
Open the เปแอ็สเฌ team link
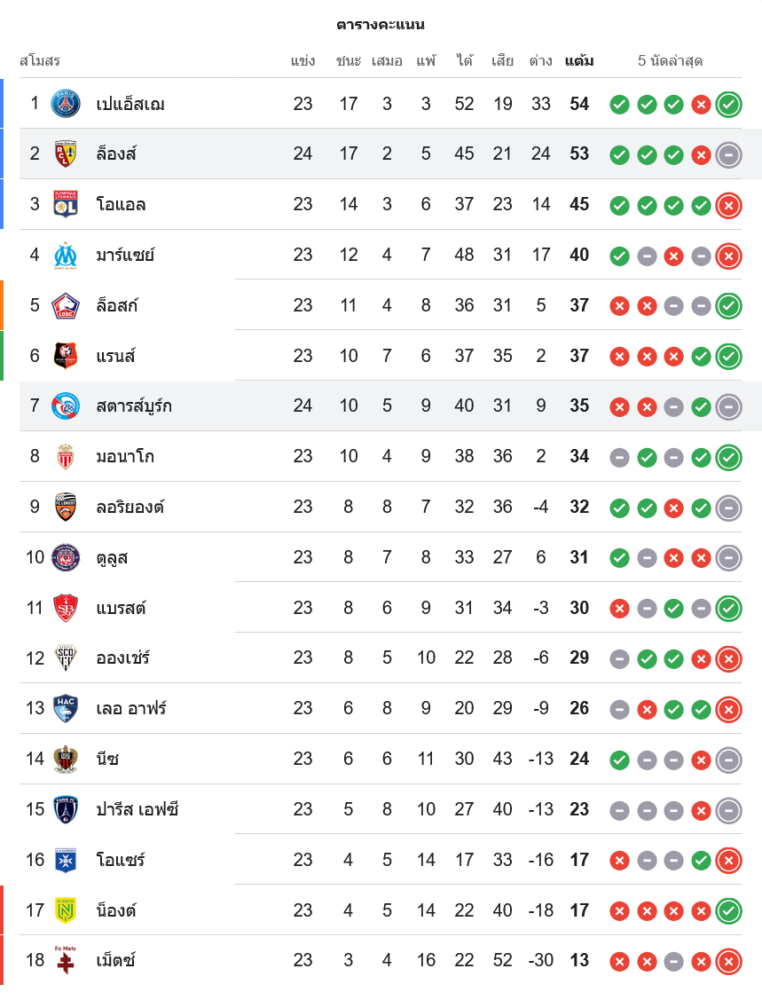[x=130, y=104]
